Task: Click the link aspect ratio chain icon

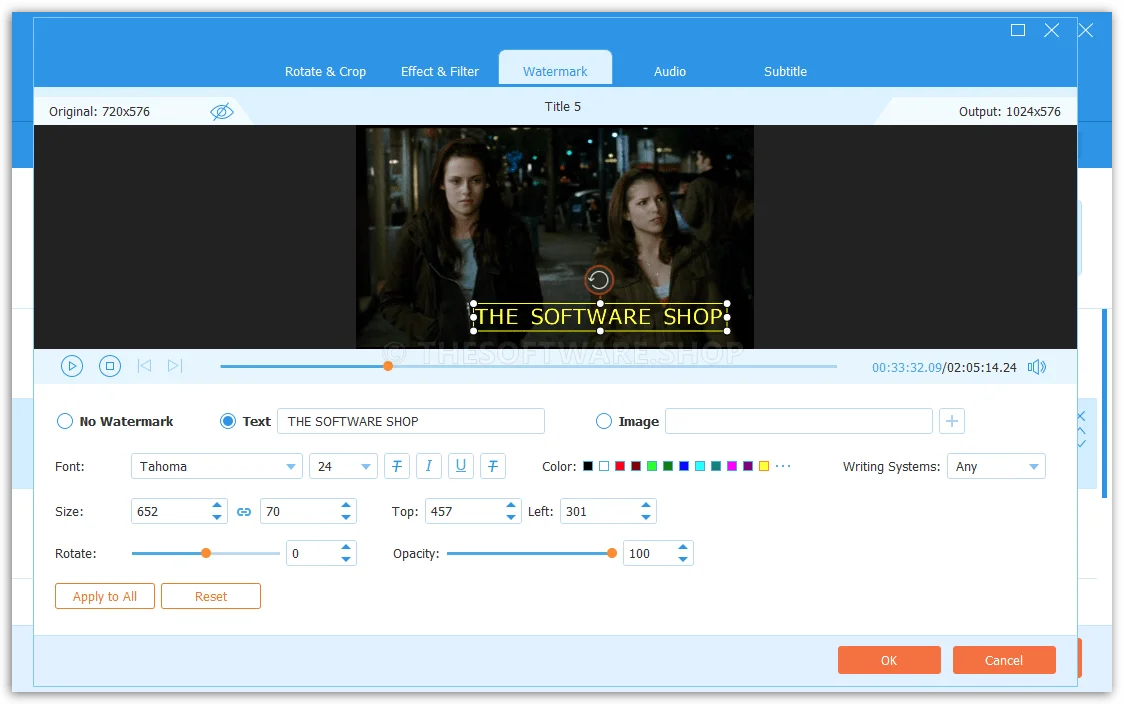Action: tap(244, 512)
